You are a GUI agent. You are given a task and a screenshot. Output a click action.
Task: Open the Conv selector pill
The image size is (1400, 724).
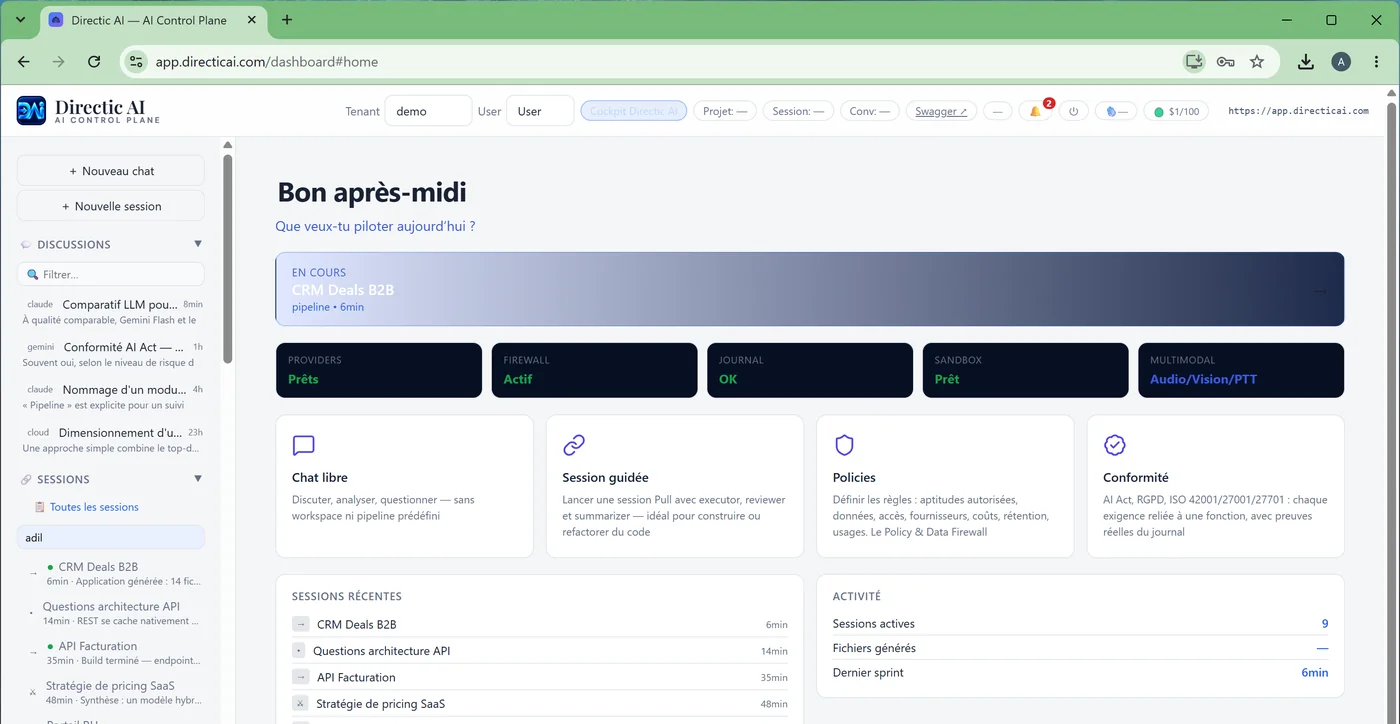(870, 111)
